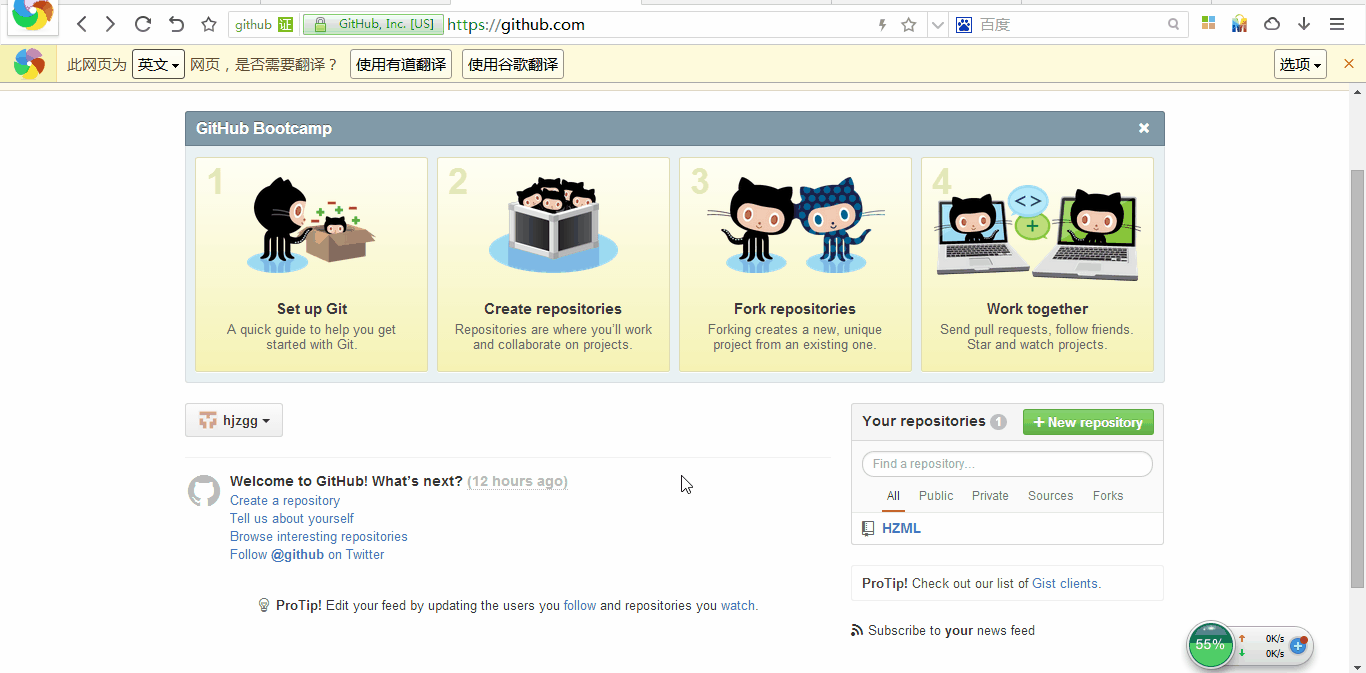Image resolution: width=1366 pixels, height=673 pixels.
Task: Click the GitHub, Inc. [US] certificate badge
Action: [373, 24]
